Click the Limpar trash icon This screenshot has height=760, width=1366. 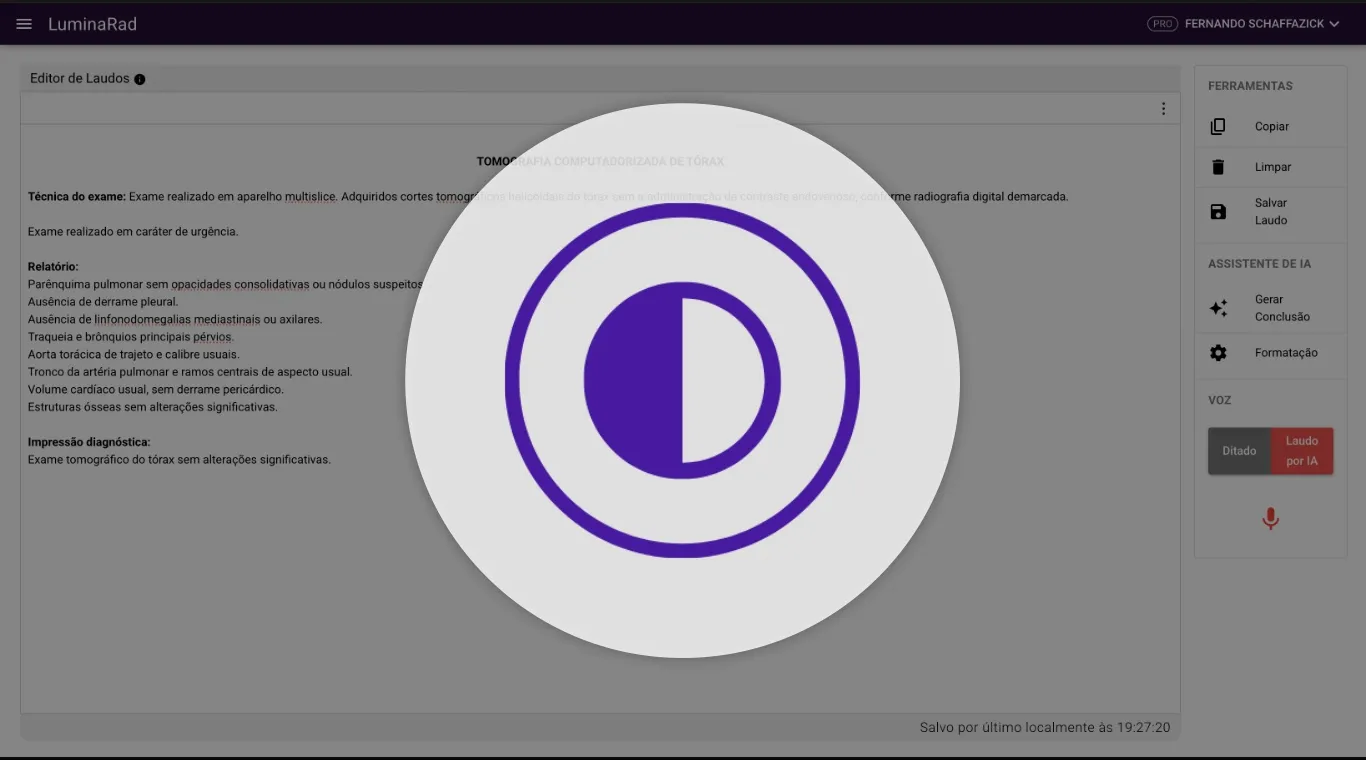(1218, 167)
